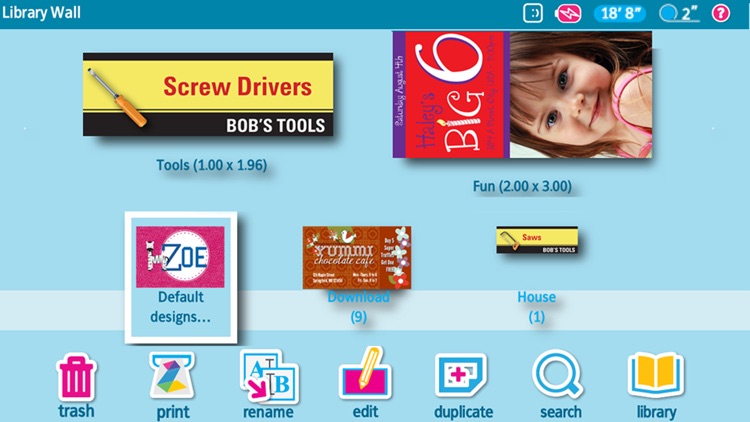Click the Fun (2.00 x 3.00) caption
The width and height of the screenshot is (750, 422).
coord(522,186)
